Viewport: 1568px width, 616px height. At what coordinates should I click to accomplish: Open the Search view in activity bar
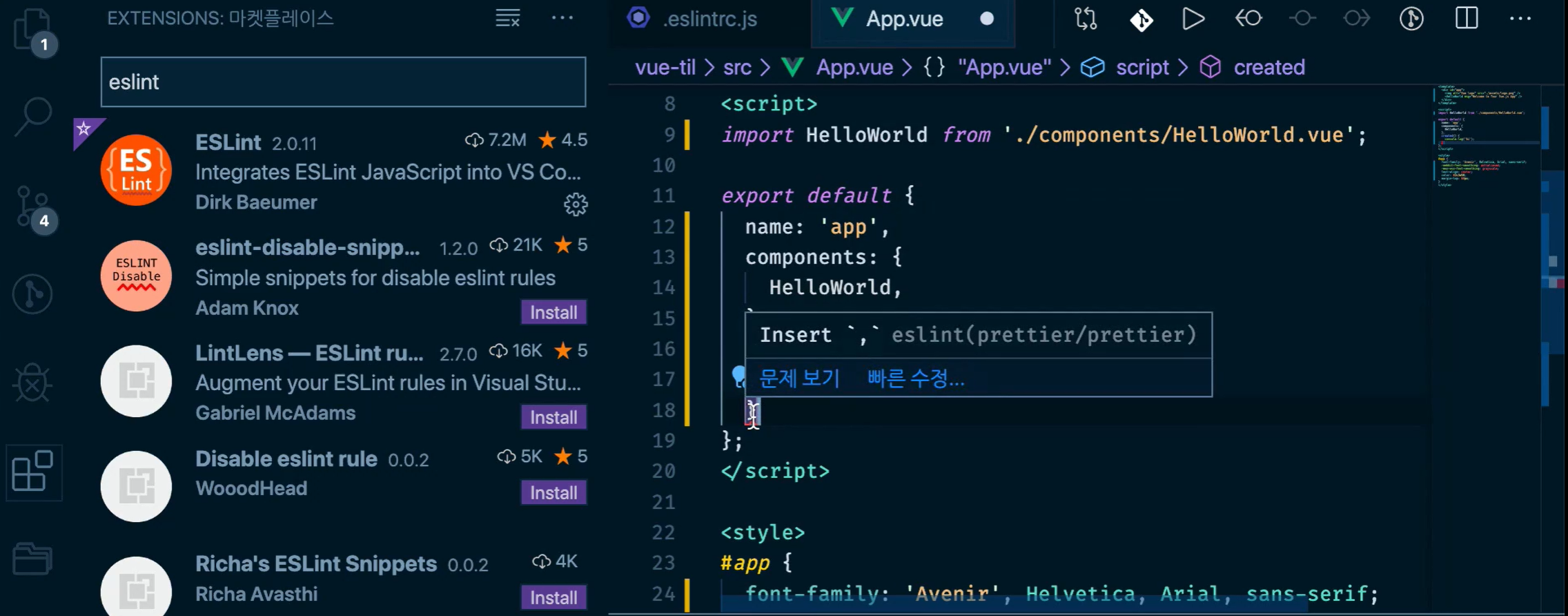[33, 115]
